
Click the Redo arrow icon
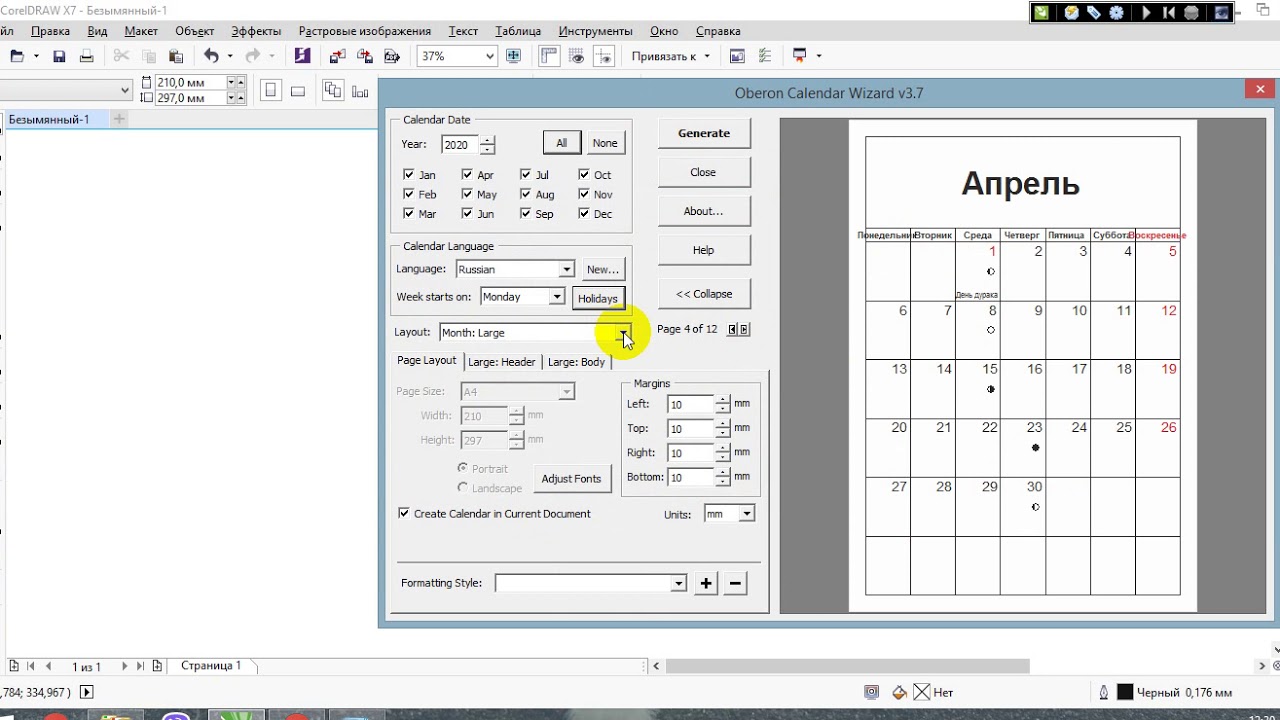(253, 56)
